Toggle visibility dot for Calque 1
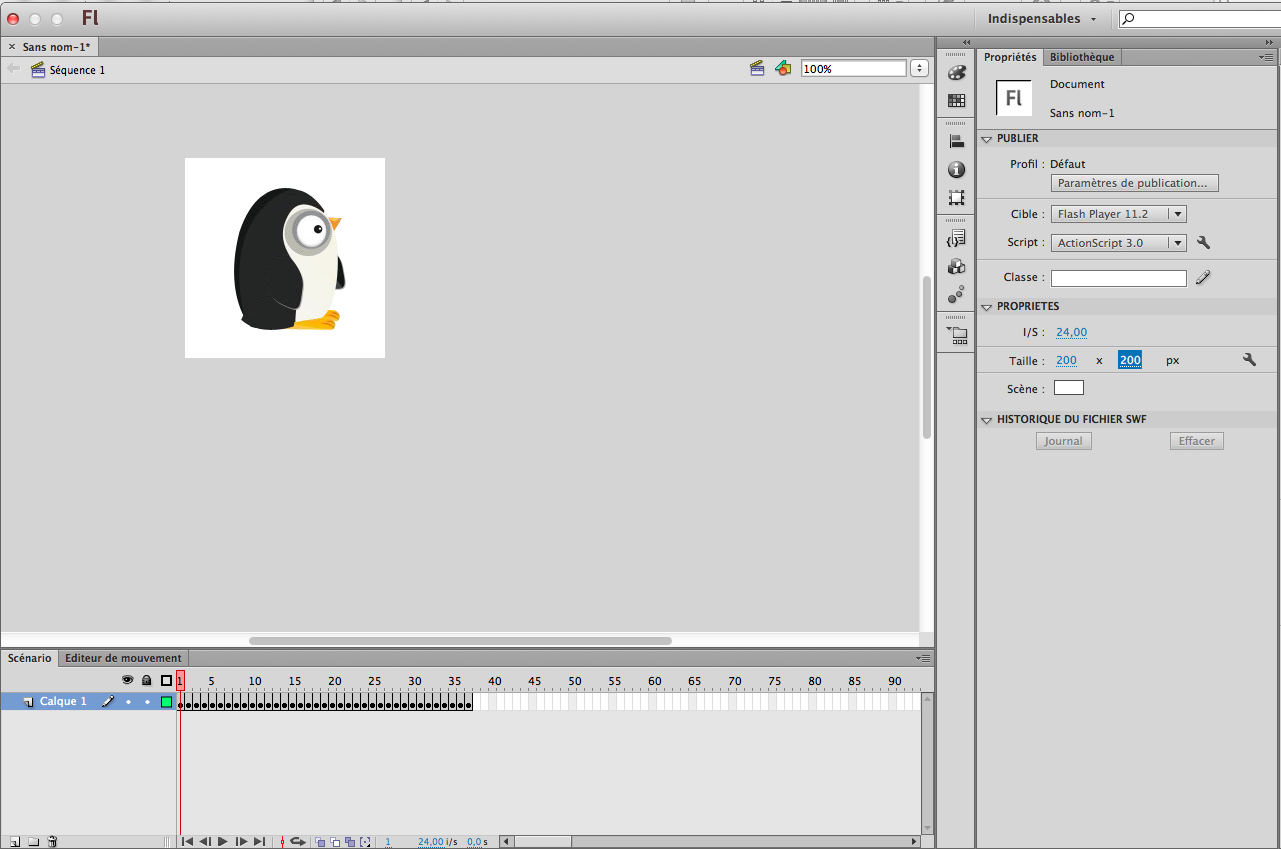1281x849 pixels. pyautogui.click(x=128, y=702)
